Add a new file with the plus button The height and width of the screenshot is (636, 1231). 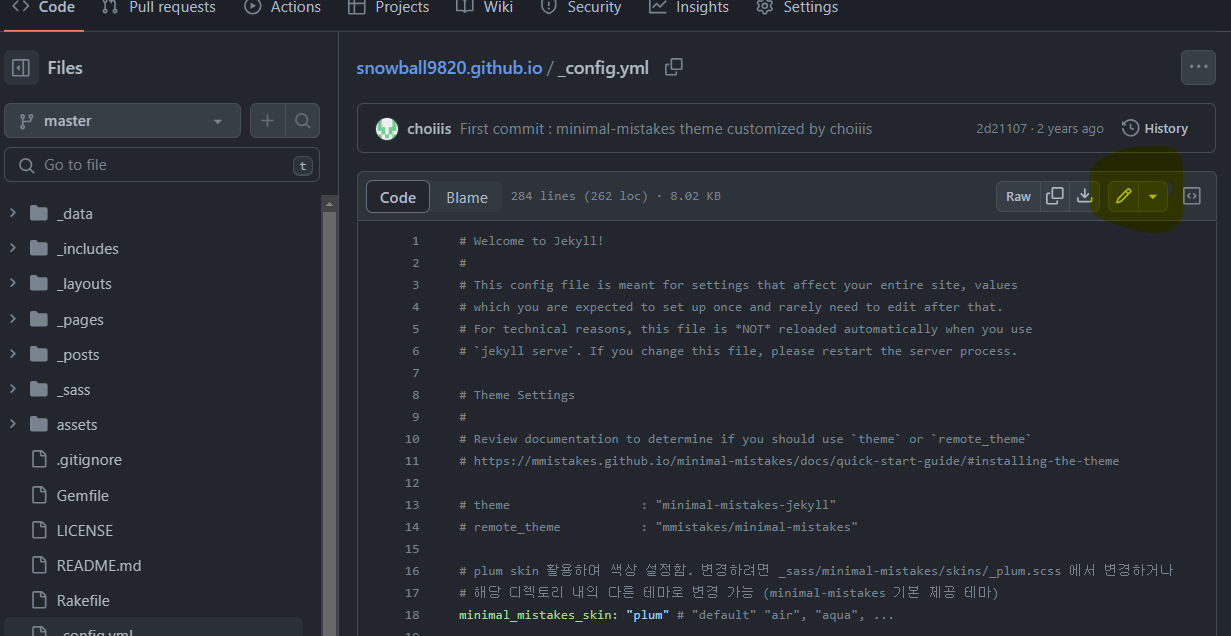coord(267,121)
